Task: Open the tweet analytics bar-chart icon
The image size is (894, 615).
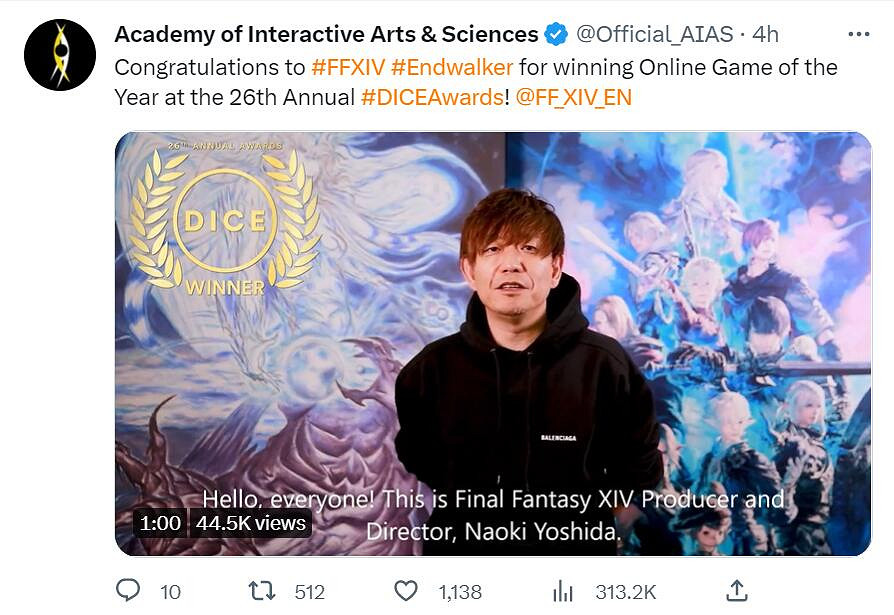Action: tap(564, 591)
